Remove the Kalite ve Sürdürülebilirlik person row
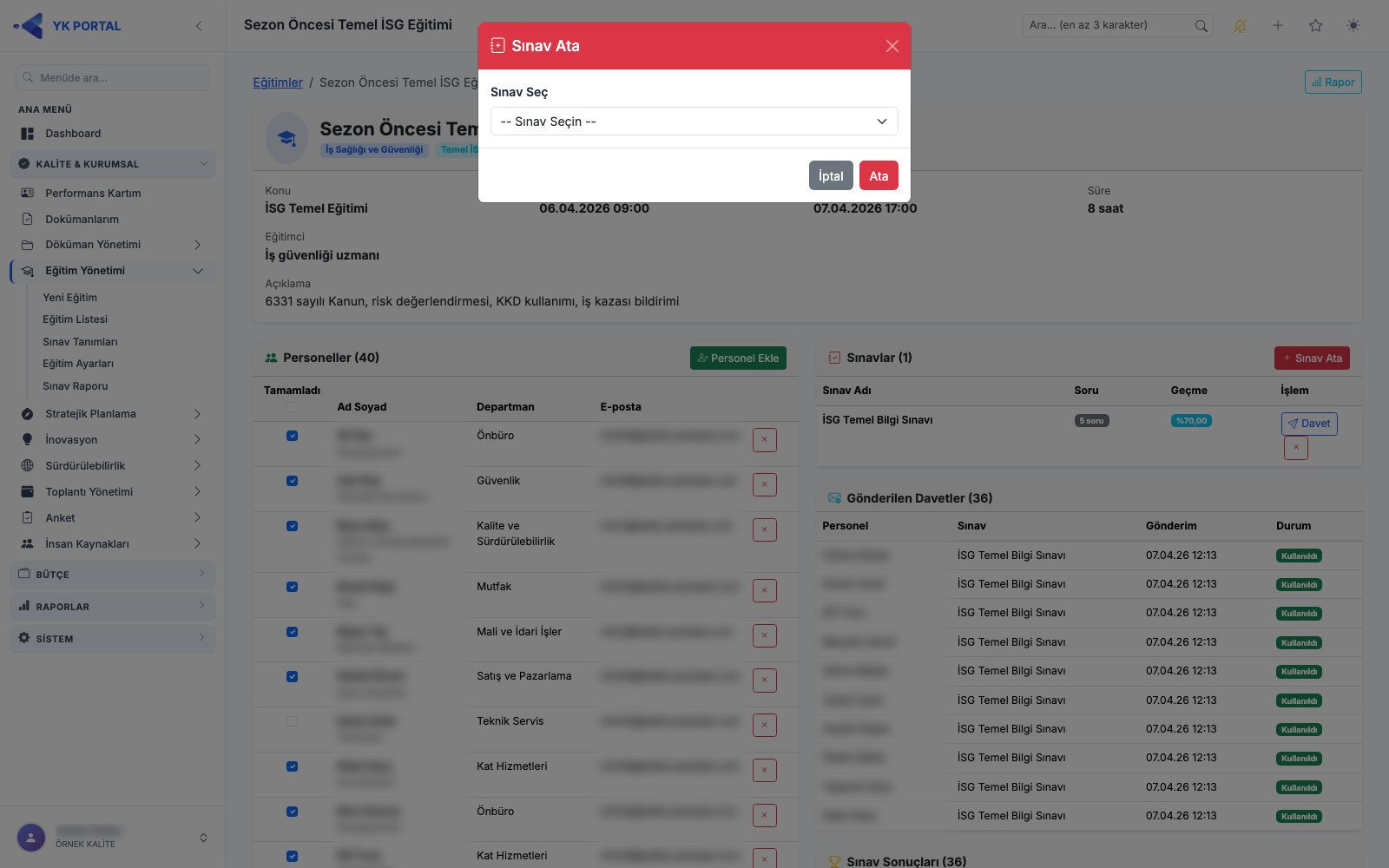The image size is (1389, 868). tap(764, 529)
